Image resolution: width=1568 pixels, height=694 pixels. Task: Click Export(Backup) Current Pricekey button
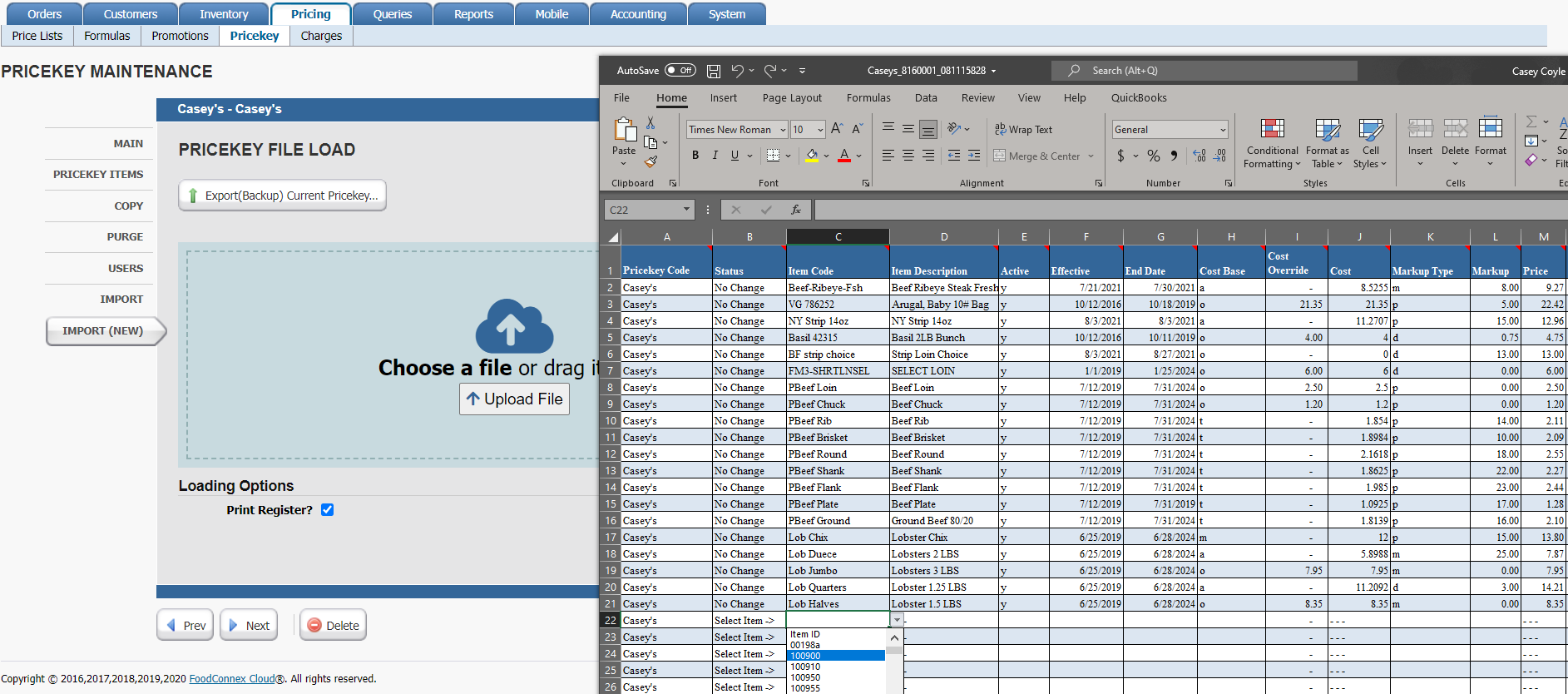tap(282, 196)
